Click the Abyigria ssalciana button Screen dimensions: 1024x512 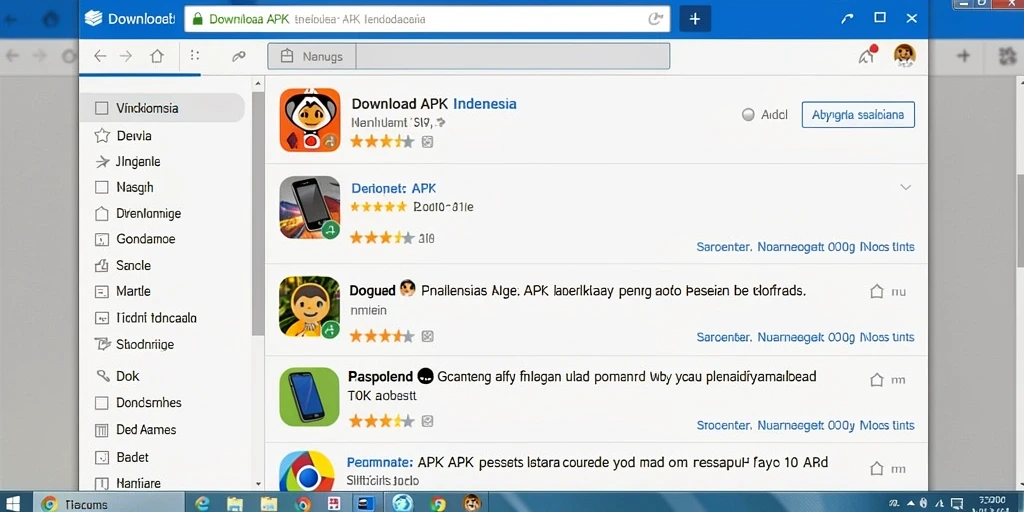click(x=858, y=115)
